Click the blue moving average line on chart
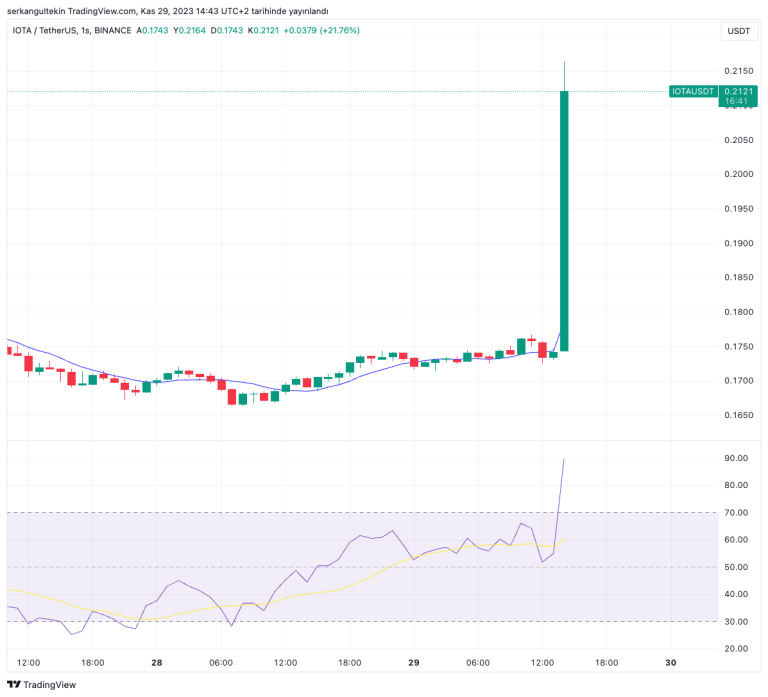This screenshot has width=768, height=697. 250,383
